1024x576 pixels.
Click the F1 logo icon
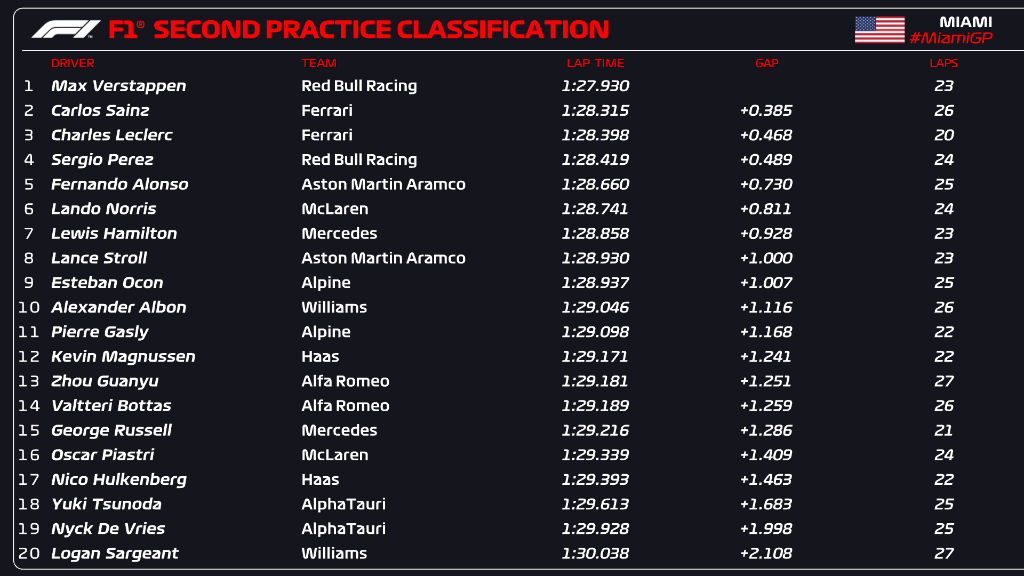66,29
